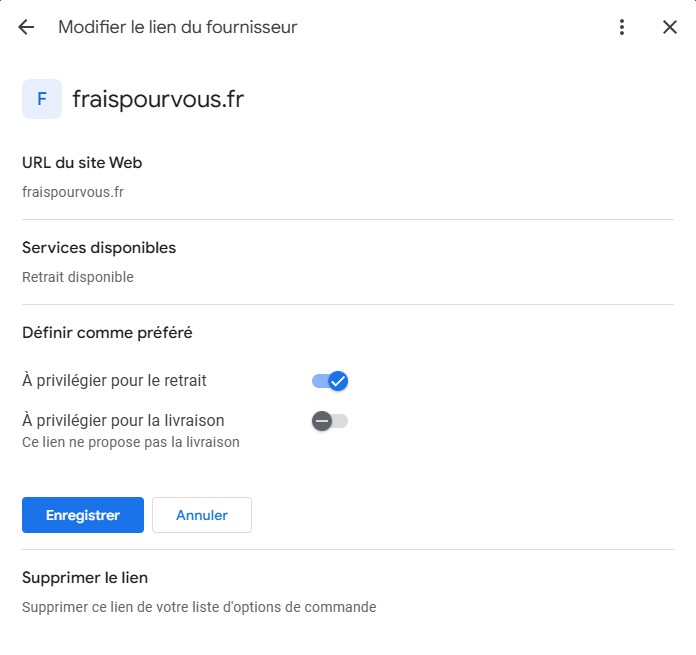The width and height of the screenshot is (696, 655).
Task: Select the URL du site Web heading
Action: click(82, 163)
